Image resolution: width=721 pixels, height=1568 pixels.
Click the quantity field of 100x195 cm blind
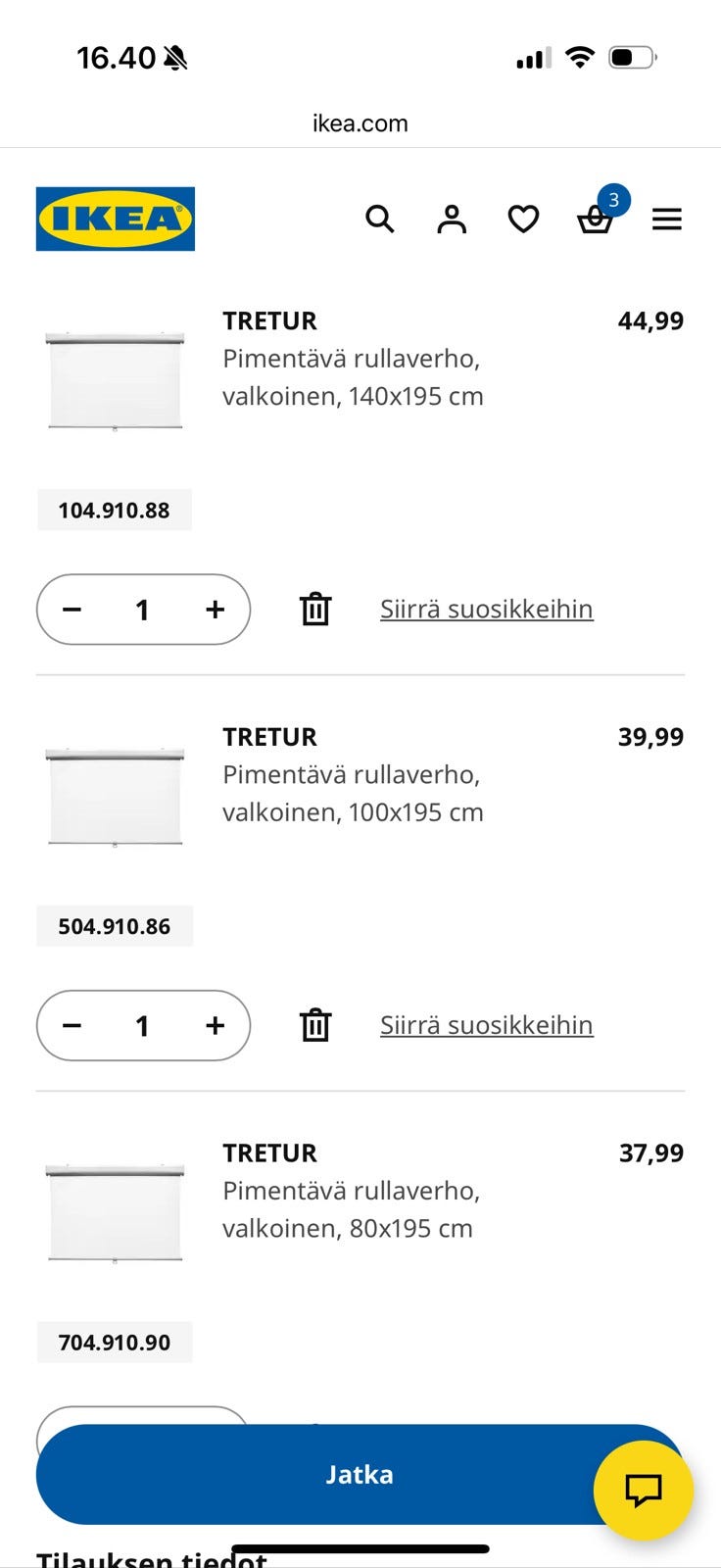pos(143,1025)
